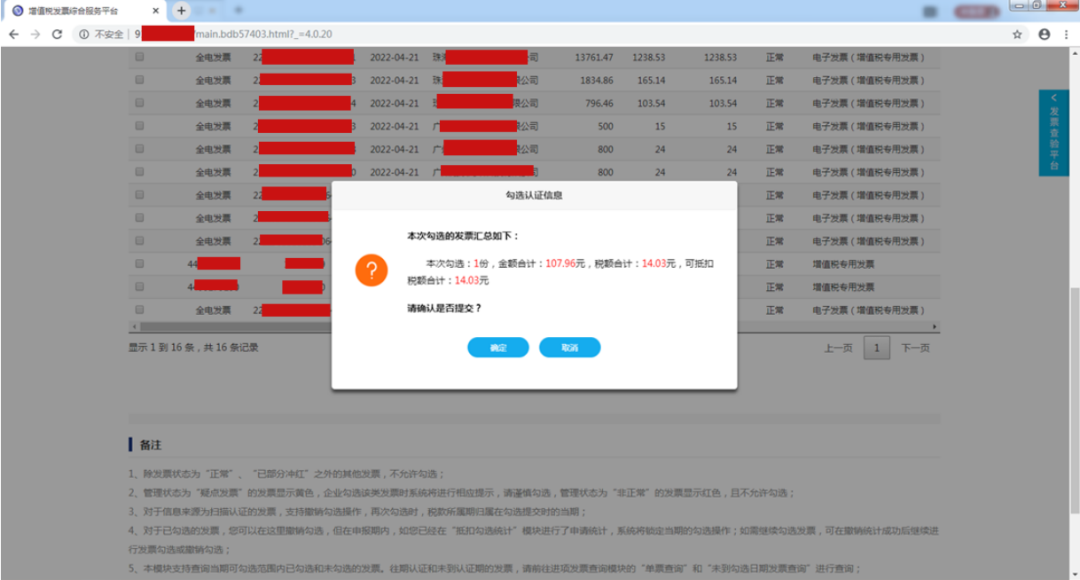The height and width of the screenshot is (580, 1080).
Task: Bookmark this page with the star icon
Action: click(x=1017, y=34)
